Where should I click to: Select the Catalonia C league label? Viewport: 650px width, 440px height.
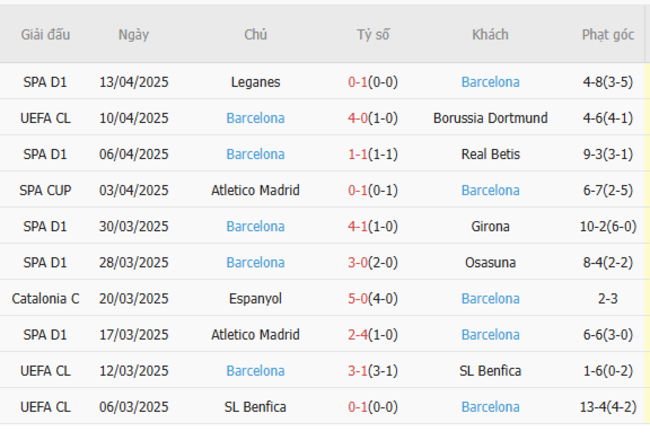tap(45, 298)
